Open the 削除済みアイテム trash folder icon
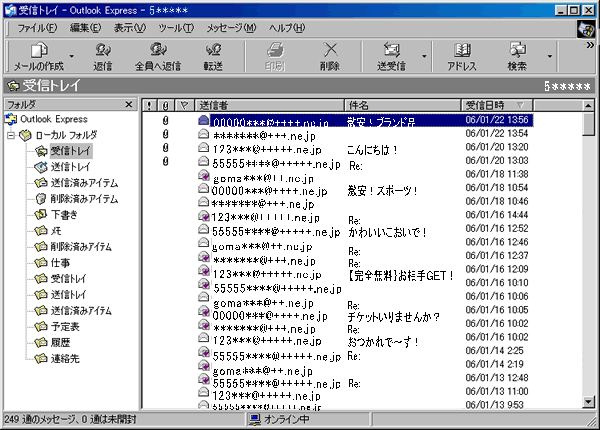Screen dimensions: 600x430 pyautogui.click(x=41, y=199)
